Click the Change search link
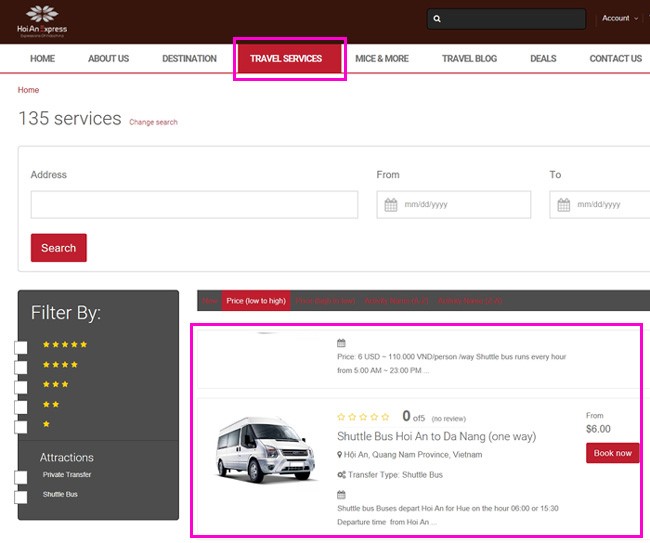This screenshot has width=650, height=543. click(153, 122)
